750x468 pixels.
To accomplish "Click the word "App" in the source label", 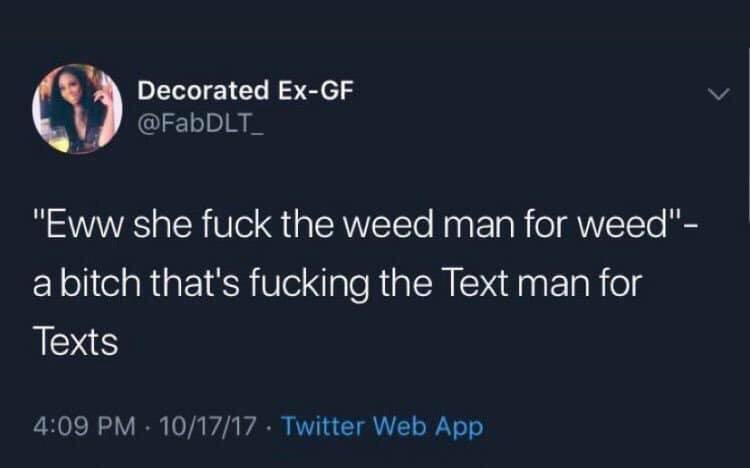I will [x=459, y=427].
